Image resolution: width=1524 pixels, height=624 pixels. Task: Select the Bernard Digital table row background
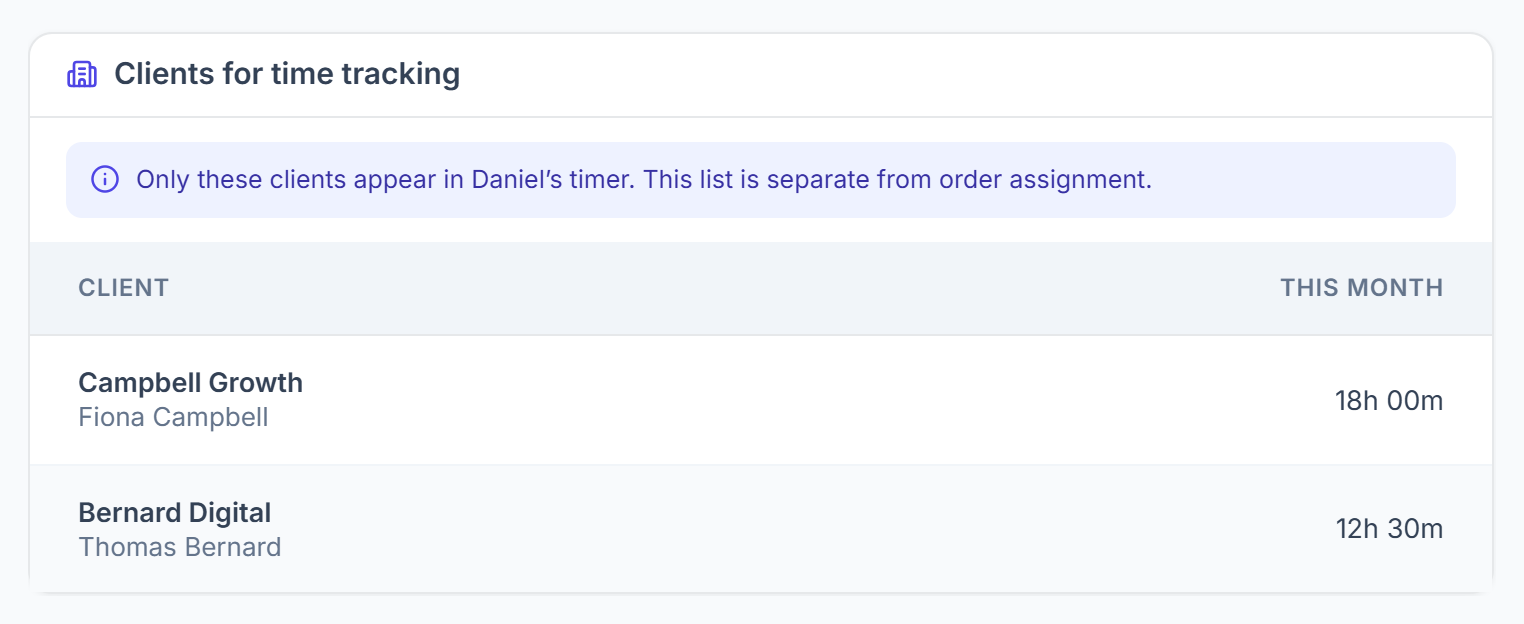click(761, 529)
